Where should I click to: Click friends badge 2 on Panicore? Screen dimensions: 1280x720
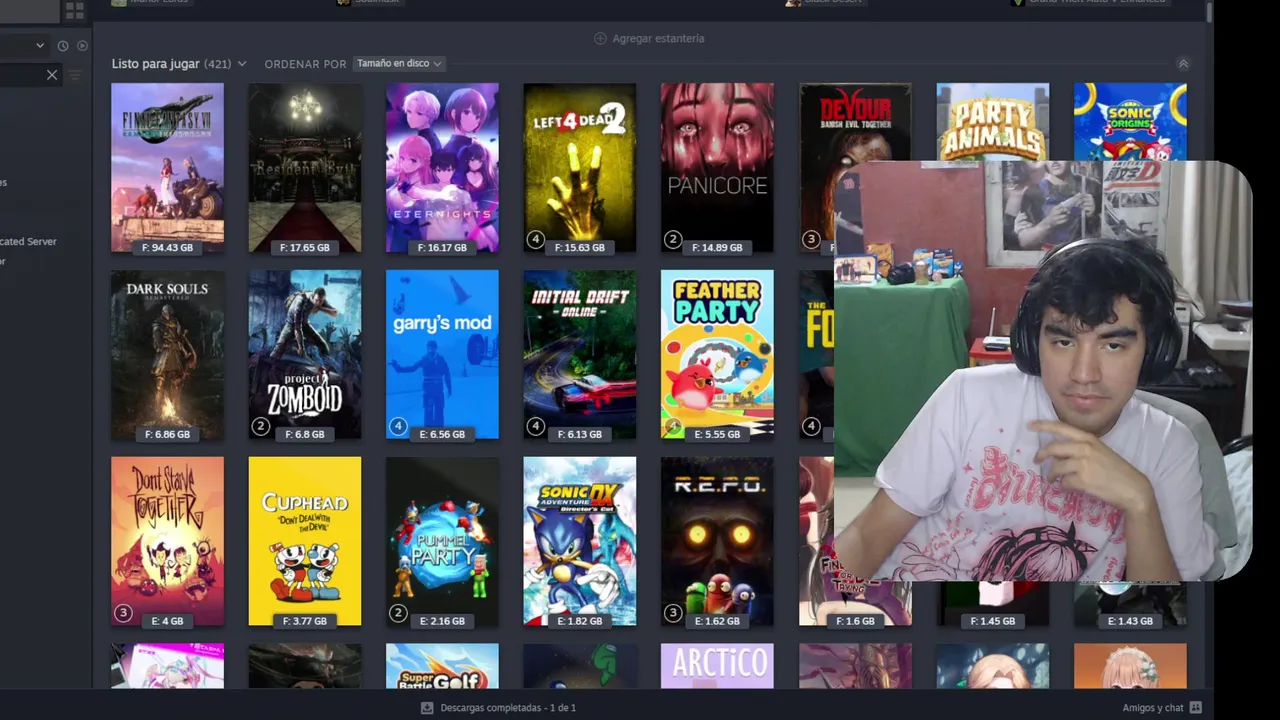coord(672,240)
